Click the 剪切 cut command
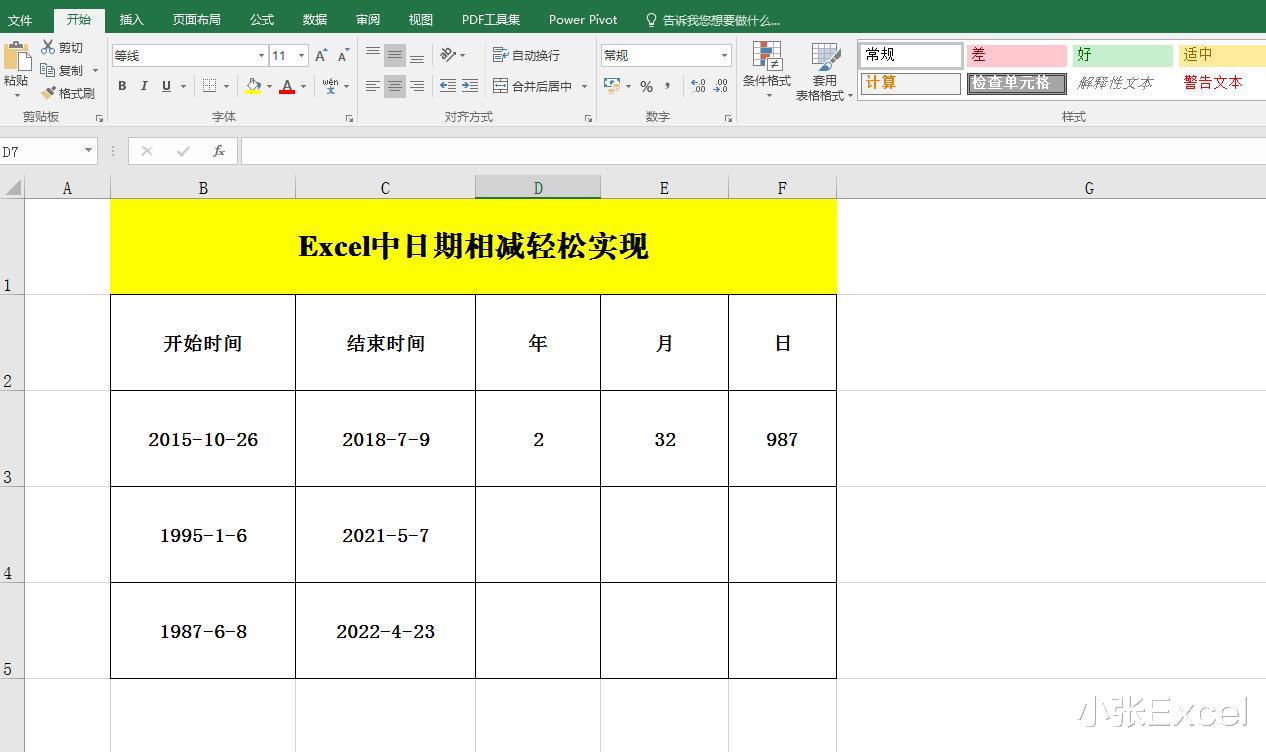Viewport: 1266px width, 752px height. pos(66,47)
